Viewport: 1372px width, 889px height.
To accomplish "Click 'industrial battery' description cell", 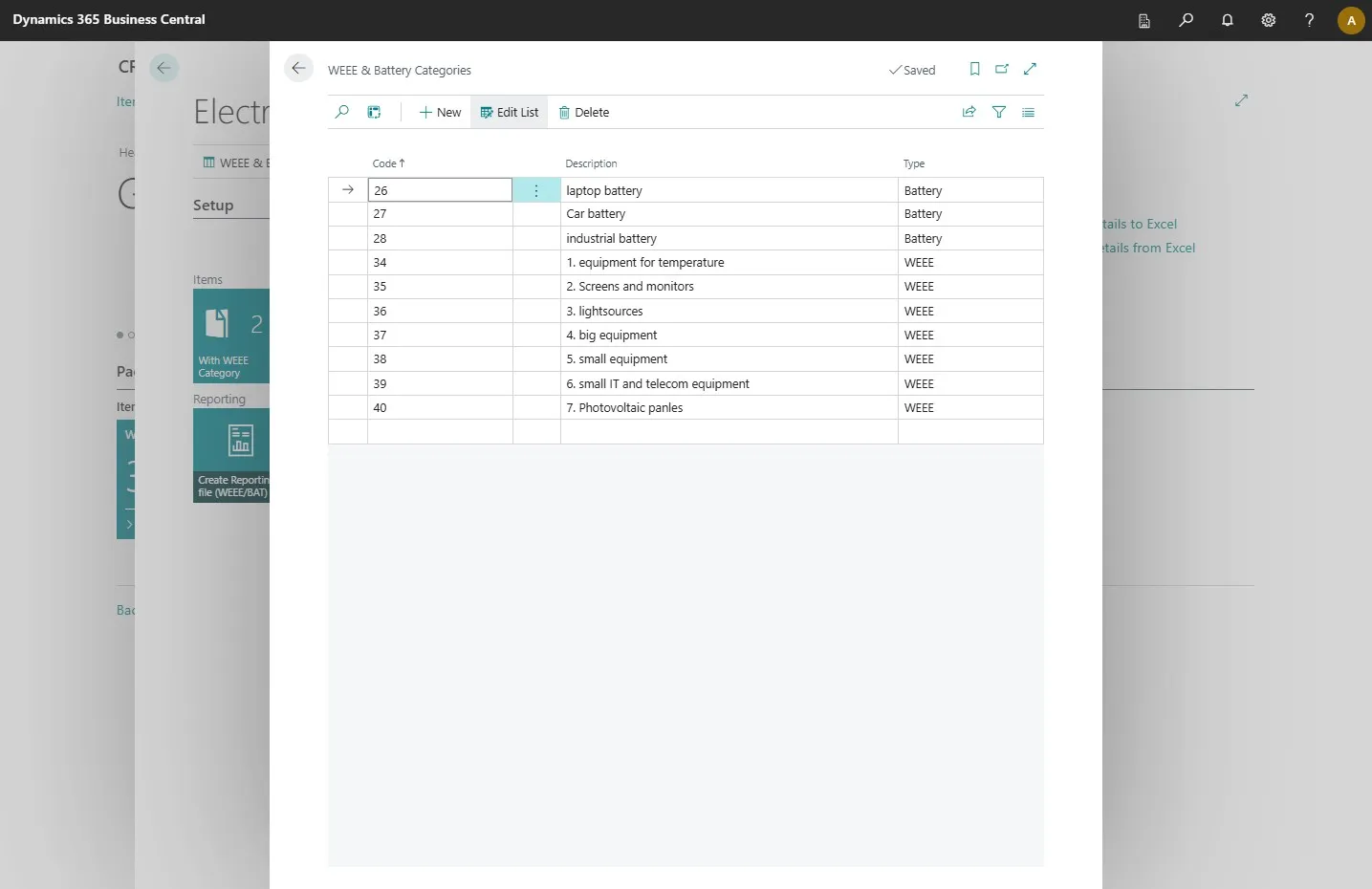I will (730, 238).
